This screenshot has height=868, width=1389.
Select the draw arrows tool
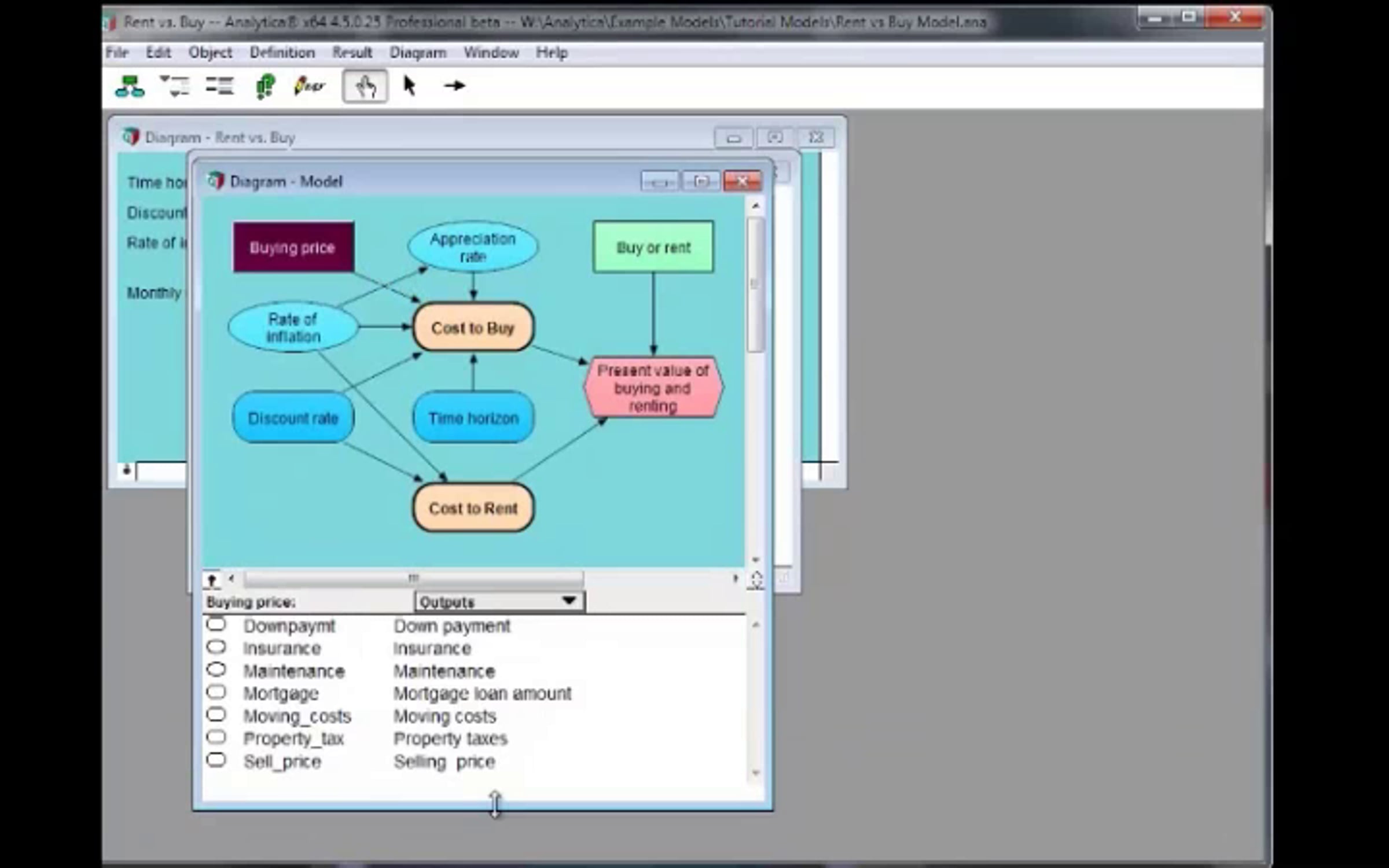tap(454, 86)
